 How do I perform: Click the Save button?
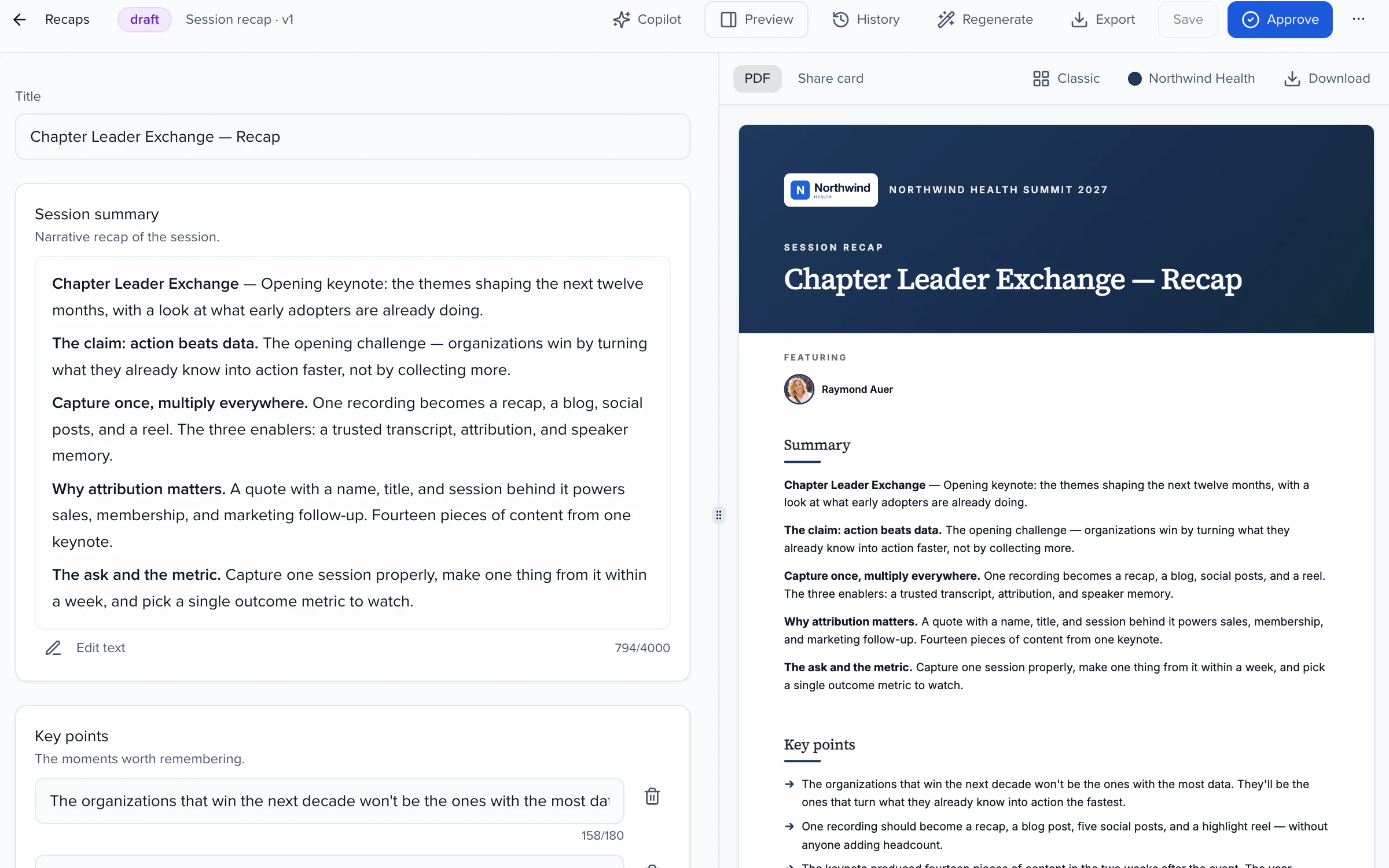(1188, 20)
